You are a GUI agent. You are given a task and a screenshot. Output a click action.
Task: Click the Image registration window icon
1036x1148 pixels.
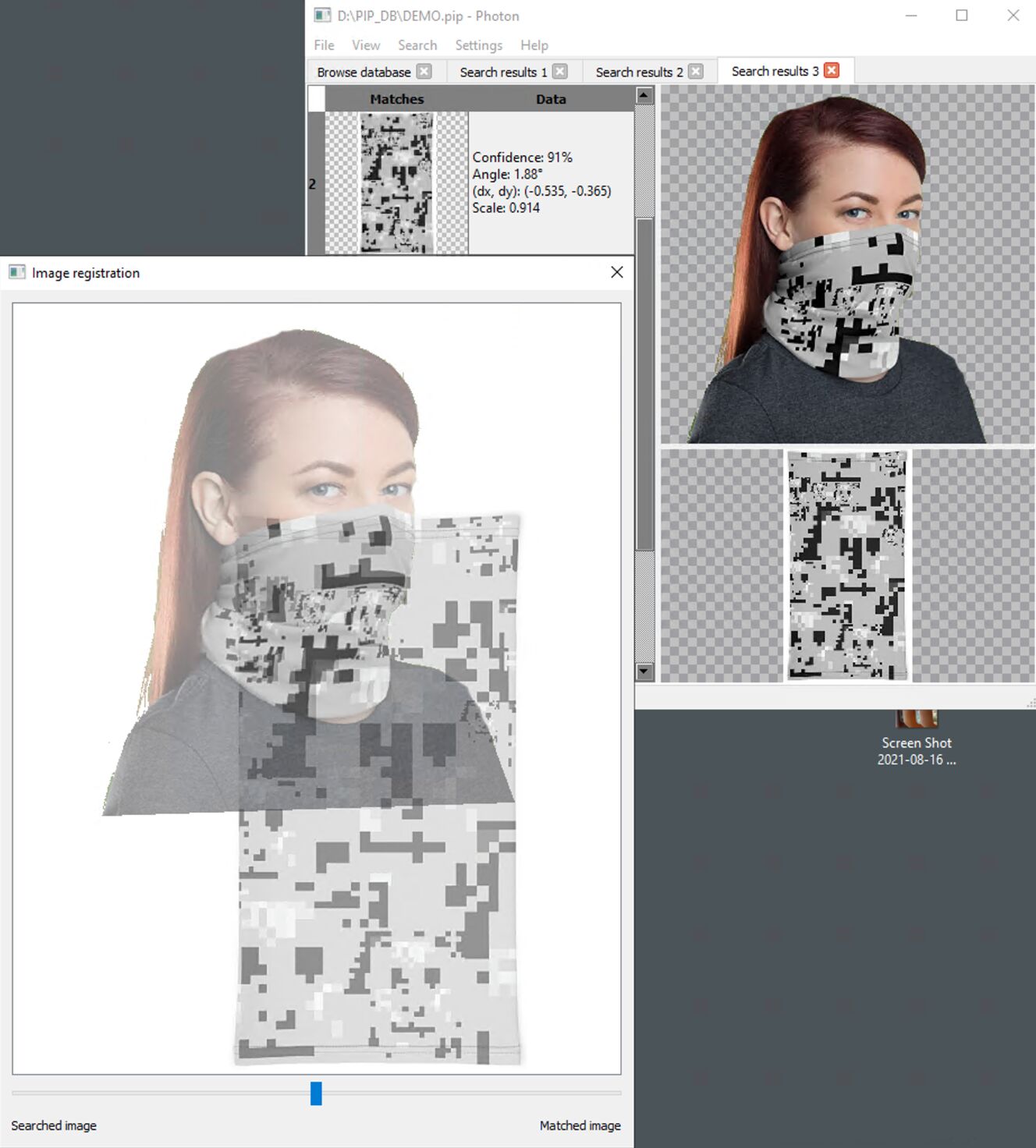[x=17, y=272]
